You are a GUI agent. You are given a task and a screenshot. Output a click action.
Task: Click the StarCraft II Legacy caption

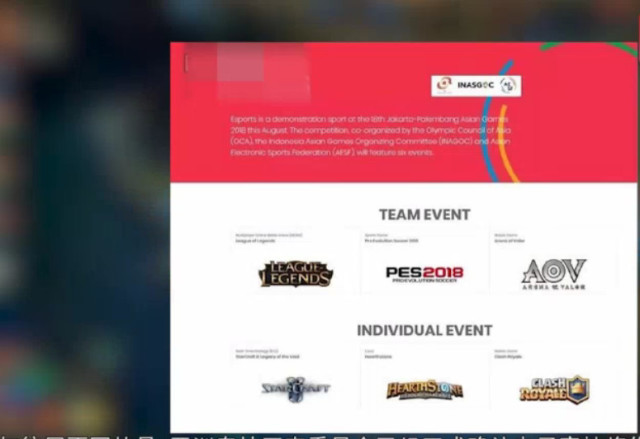click(267, 357)
